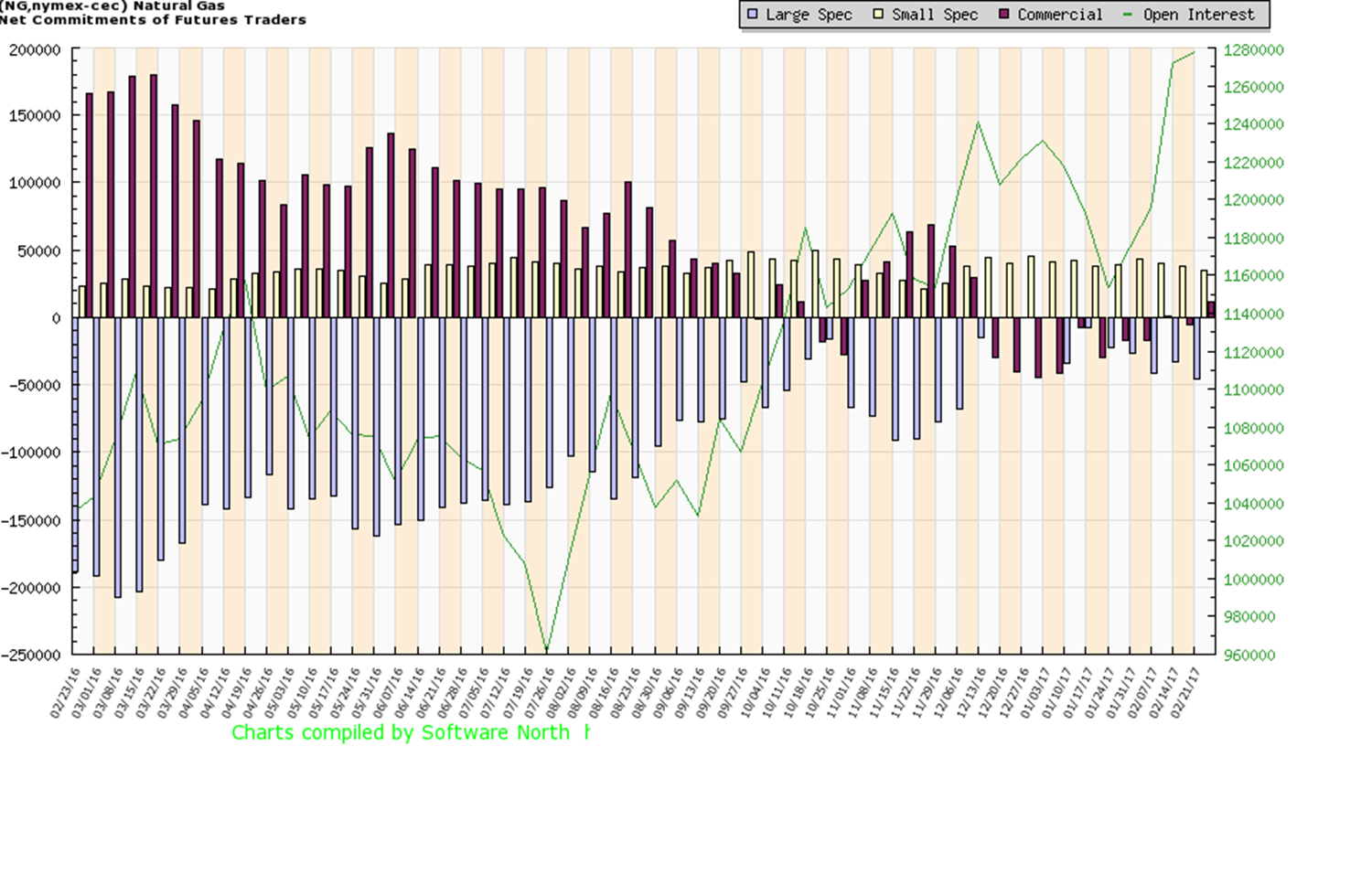Click the -50000 left axis value
Viewport: 1372px width, 885px height.
(x=35, y=385)
